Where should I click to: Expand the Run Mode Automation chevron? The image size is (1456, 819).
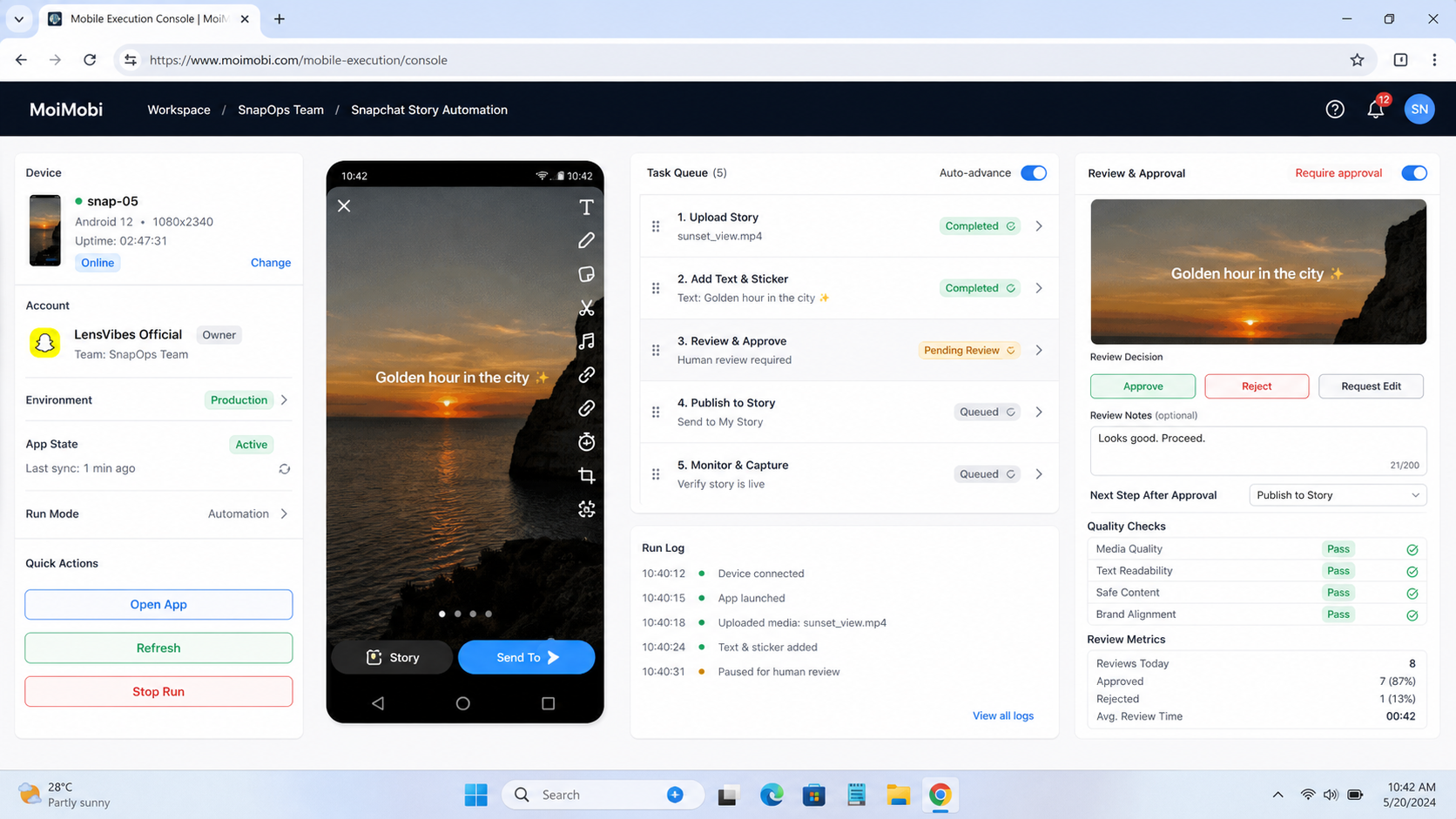284,514
